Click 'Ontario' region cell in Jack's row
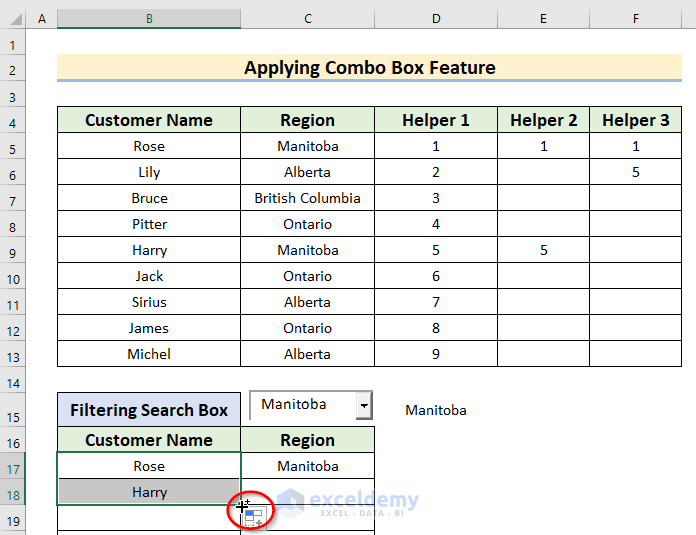Image resolution: width=696 pixels, height=535 pixels. tap(308, 276)
